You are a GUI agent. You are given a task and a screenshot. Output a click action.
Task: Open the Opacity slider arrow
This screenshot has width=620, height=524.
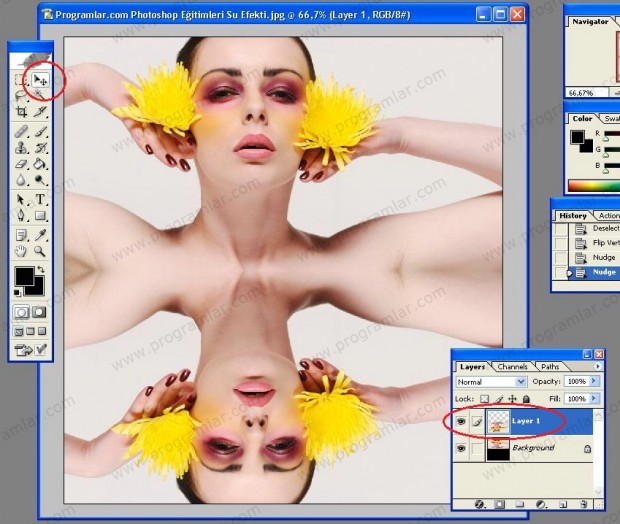click(x=594, y=381)
